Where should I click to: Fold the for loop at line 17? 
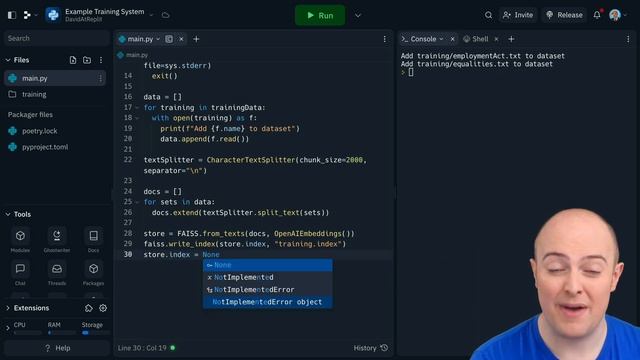tap(137, 108)
